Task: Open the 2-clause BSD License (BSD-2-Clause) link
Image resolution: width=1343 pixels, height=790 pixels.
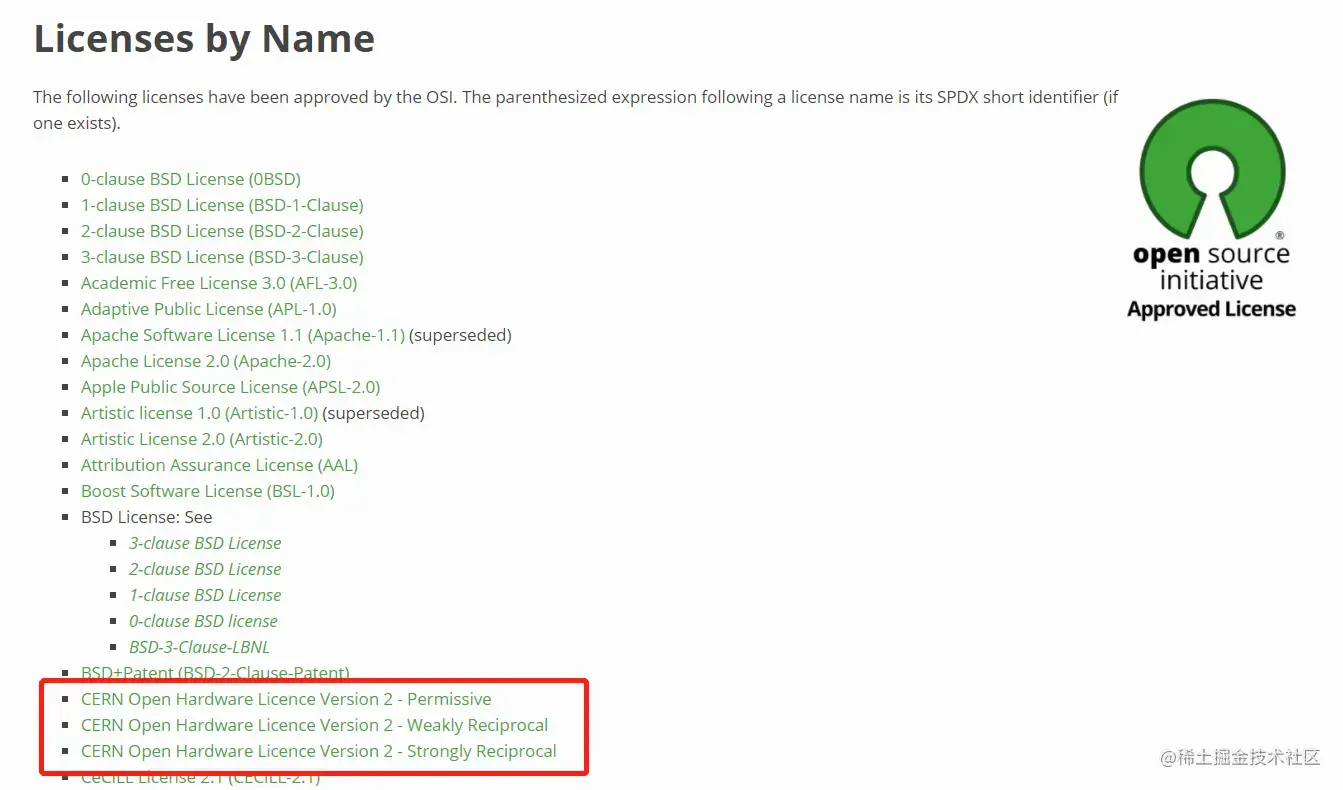Action: pyautogui.click(x=222, y=231)
